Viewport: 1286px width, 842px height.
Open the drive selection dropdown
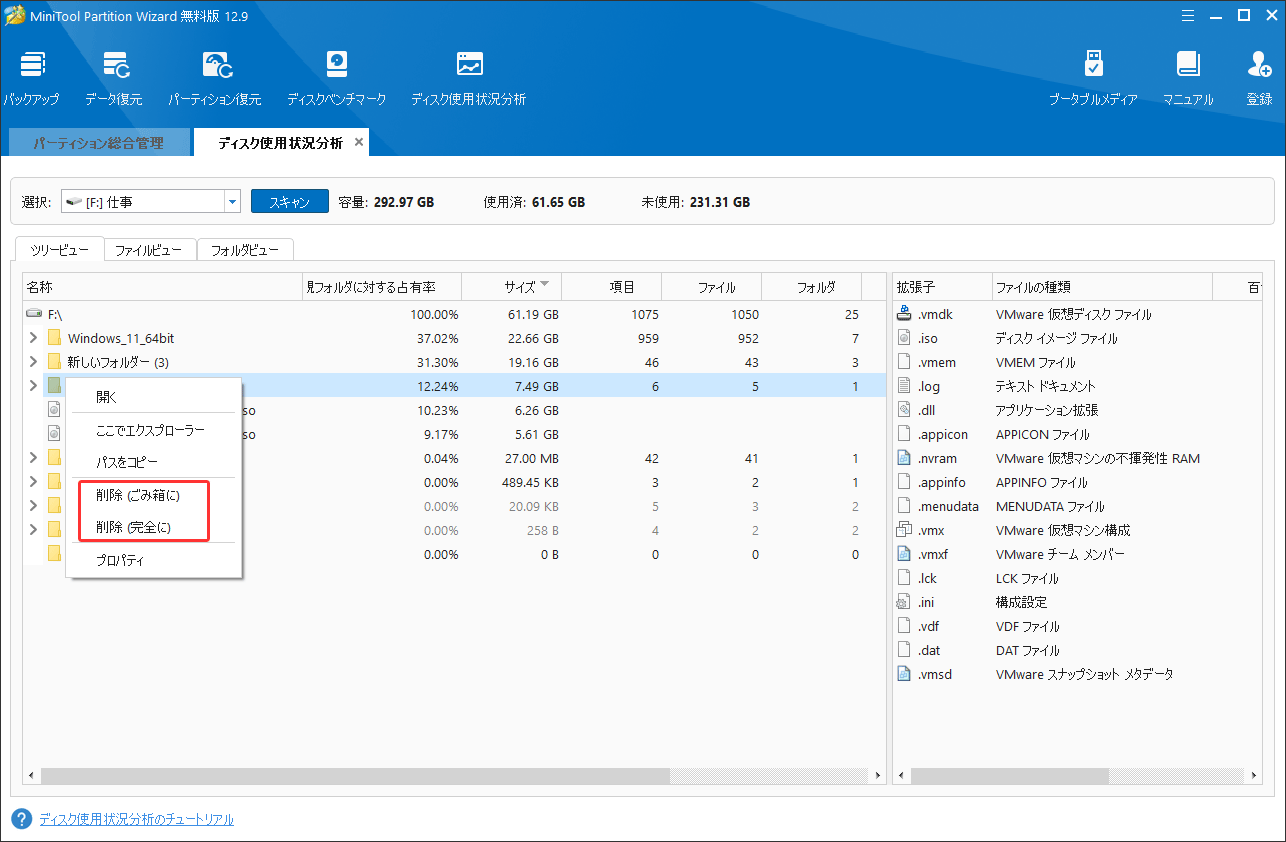click(232, 202)
